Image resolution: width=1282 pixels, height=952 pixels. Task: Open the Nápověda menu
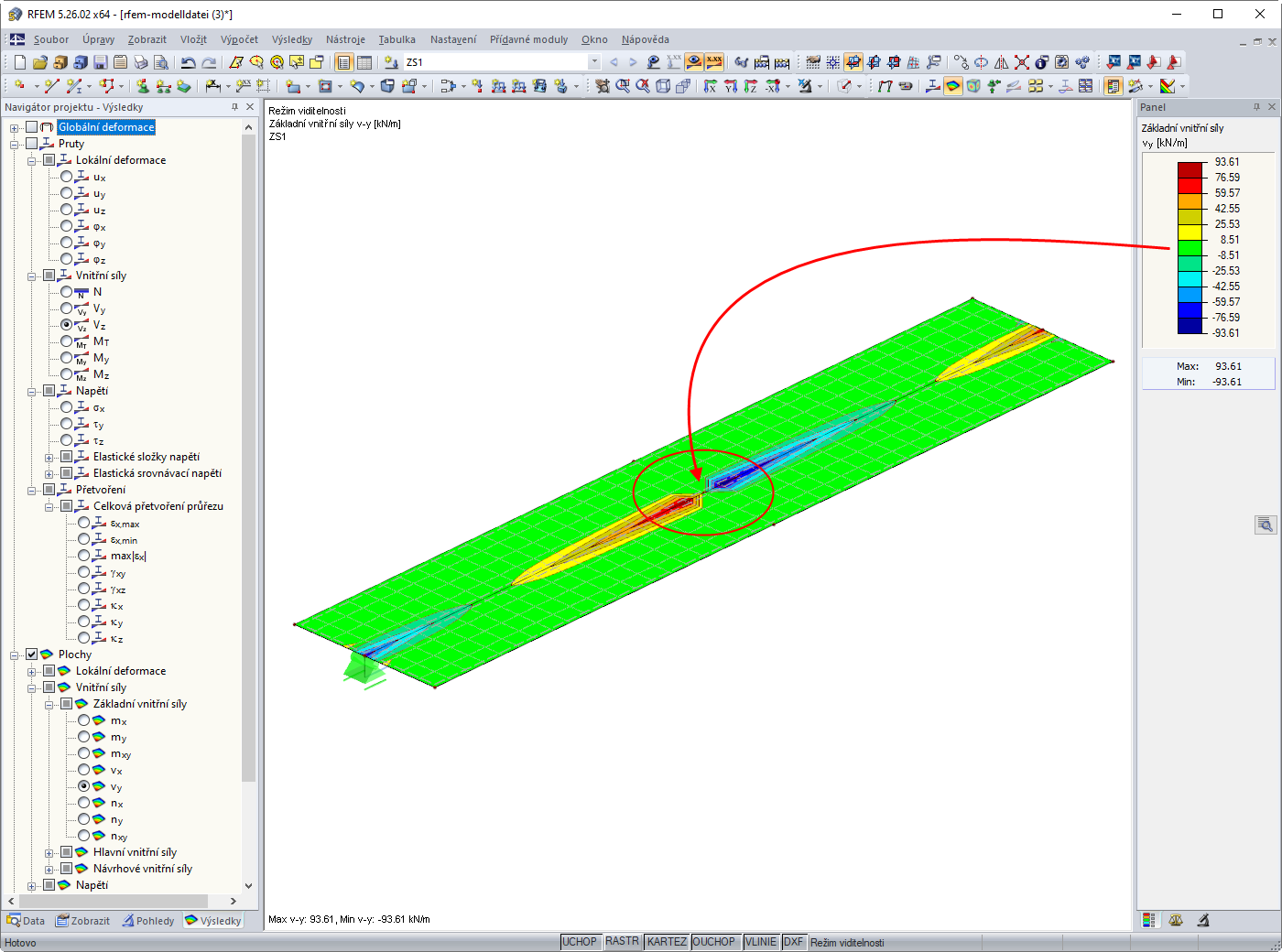click(646, 39)
